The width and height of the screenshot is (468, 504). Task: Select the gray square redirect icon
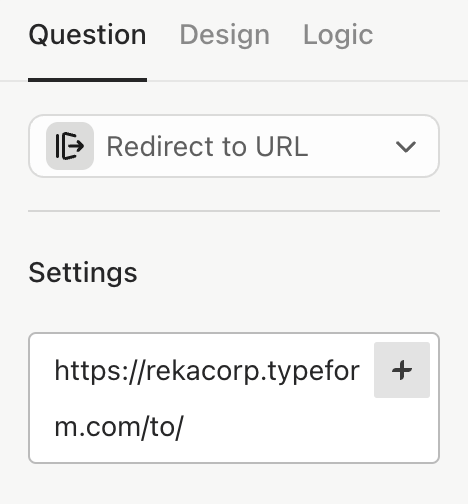point(70,146)
